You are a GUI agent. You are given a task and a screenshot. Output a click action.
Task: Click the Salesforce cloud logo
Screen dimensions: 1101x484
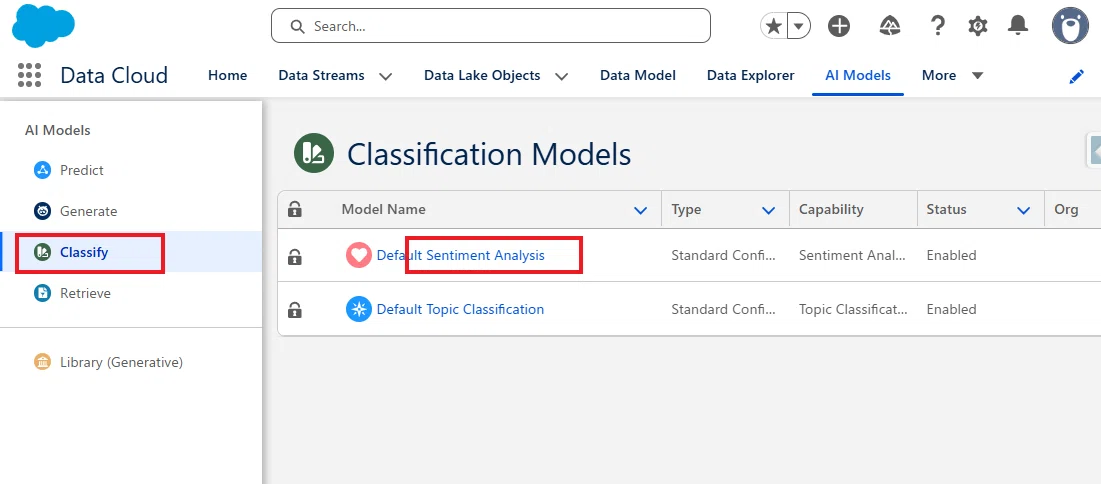point(43,25)
